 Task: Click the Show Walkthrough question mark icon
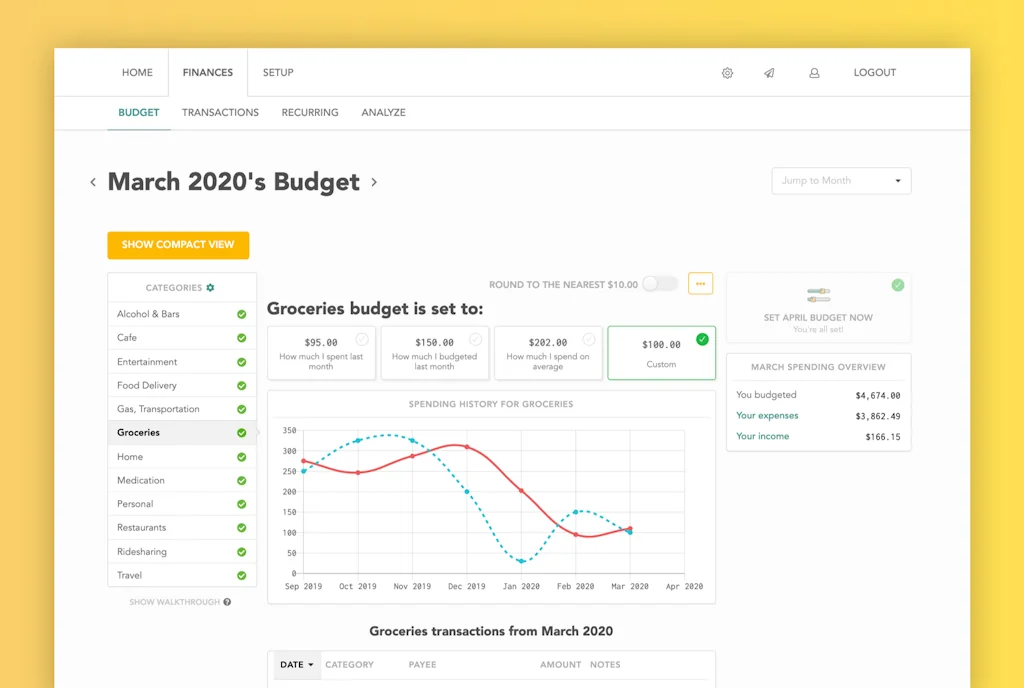click(227, 602)
